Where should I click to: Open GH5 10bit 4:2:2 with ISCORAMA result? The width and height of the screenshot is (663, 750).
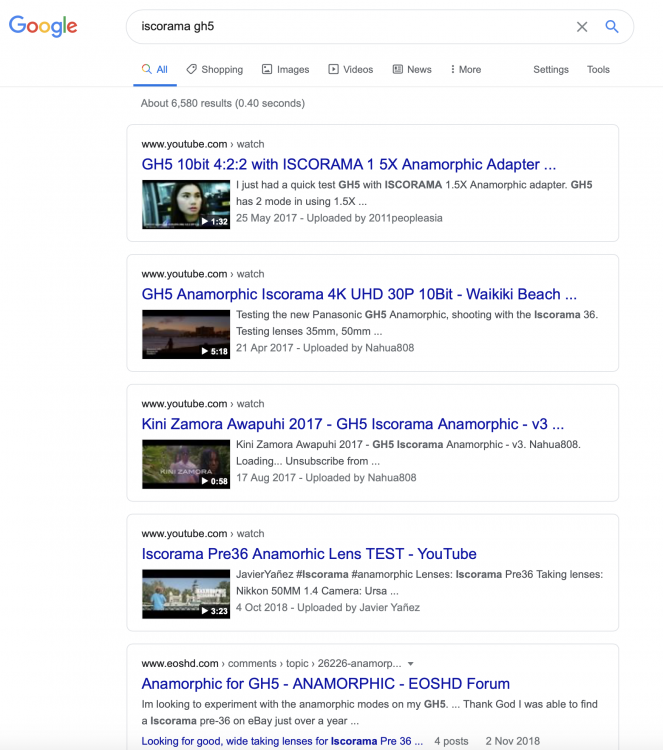coord(349,164)
